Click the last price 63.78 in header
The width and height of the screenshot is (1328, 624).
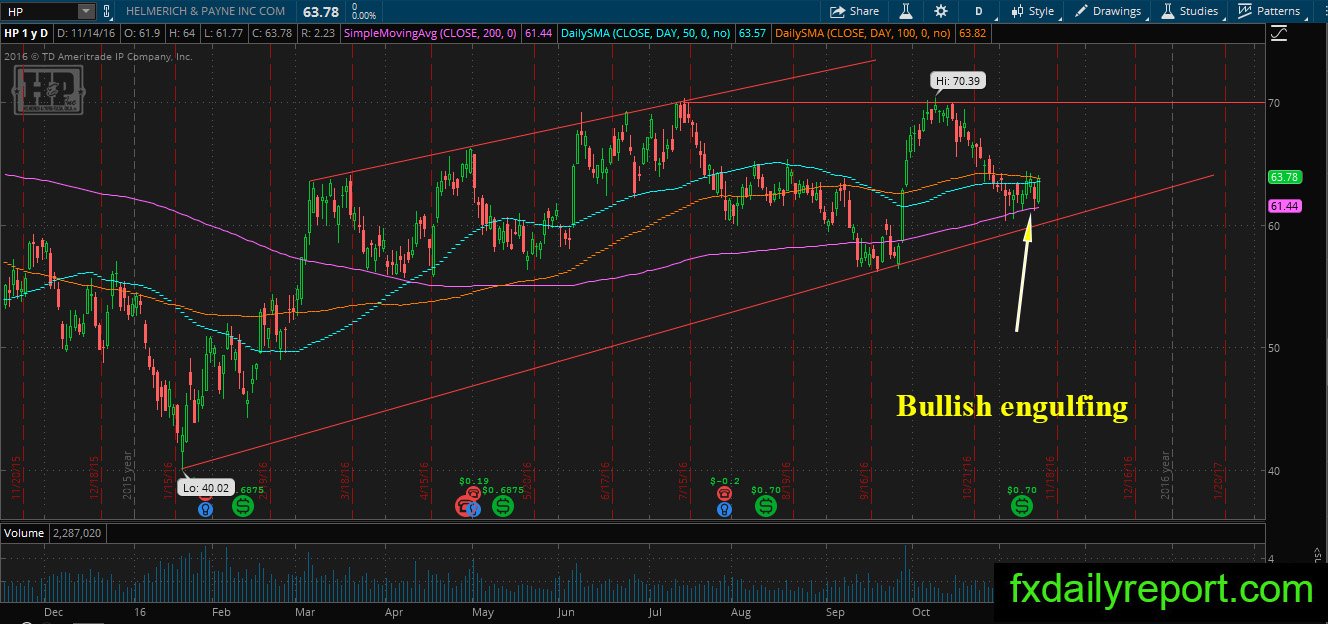pos(320,11)
